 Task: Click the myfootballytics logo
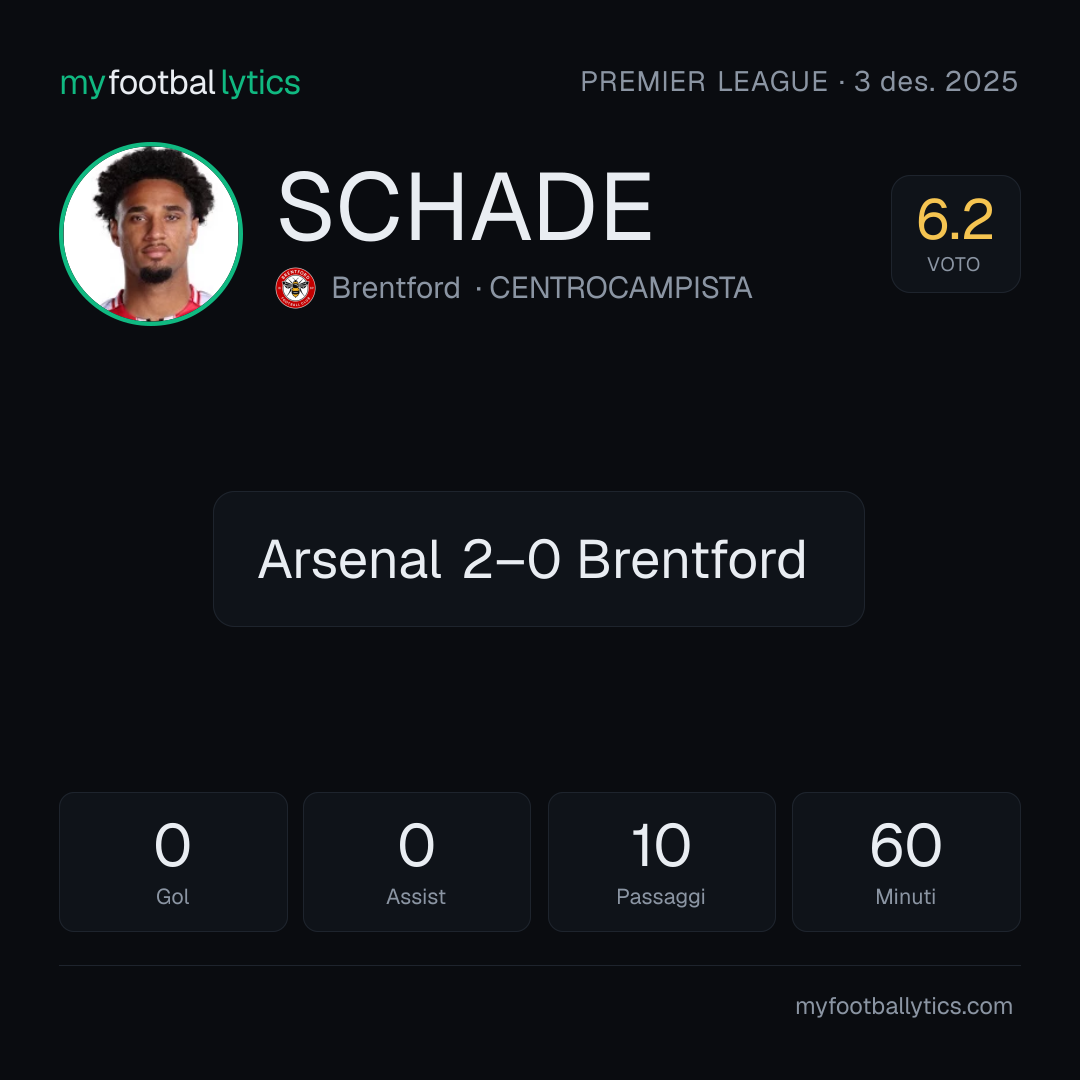click(x=180, y=83)
